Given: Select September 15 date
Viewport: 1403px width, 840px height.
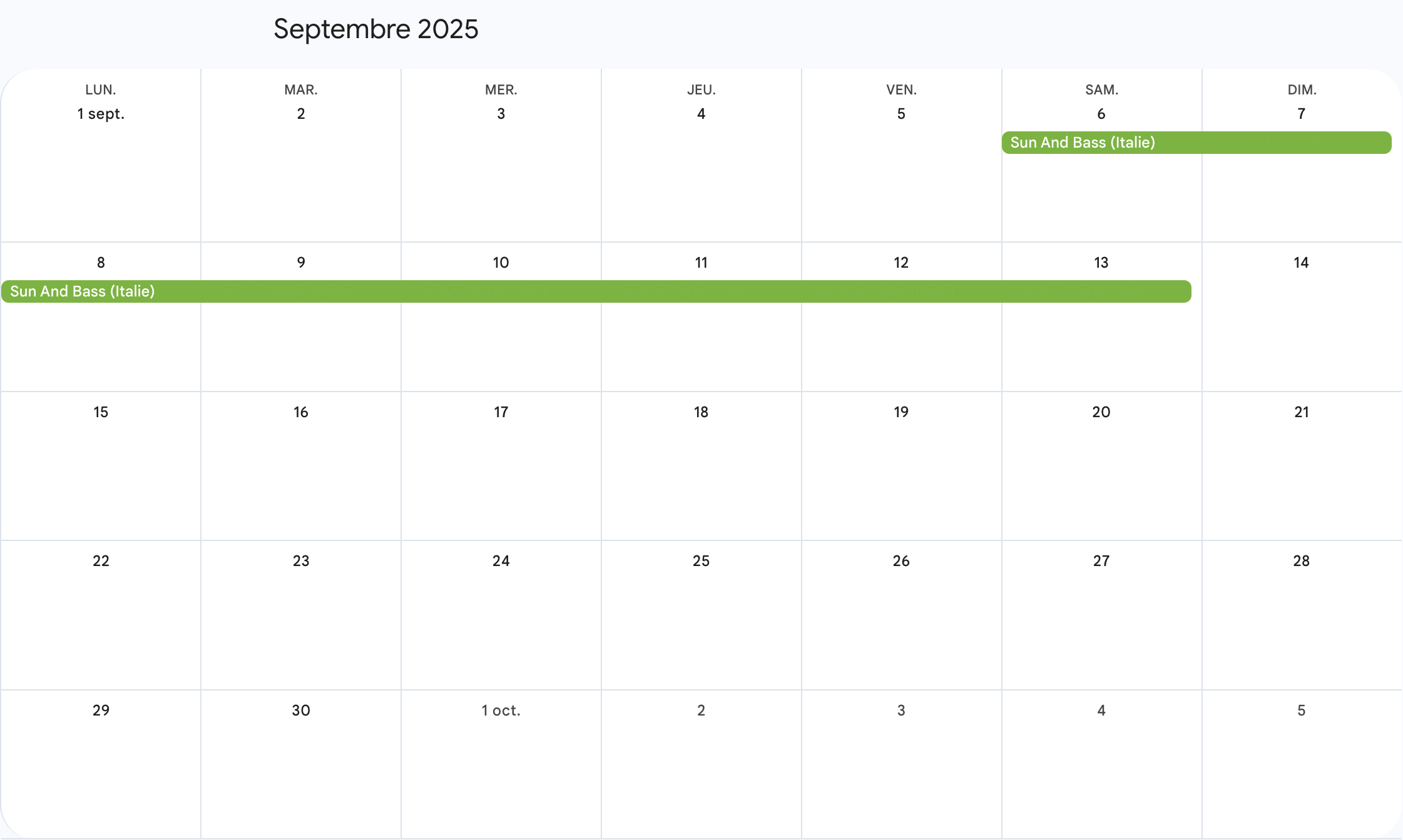Looking at the screenshot, I should click(x=101, y=412).
